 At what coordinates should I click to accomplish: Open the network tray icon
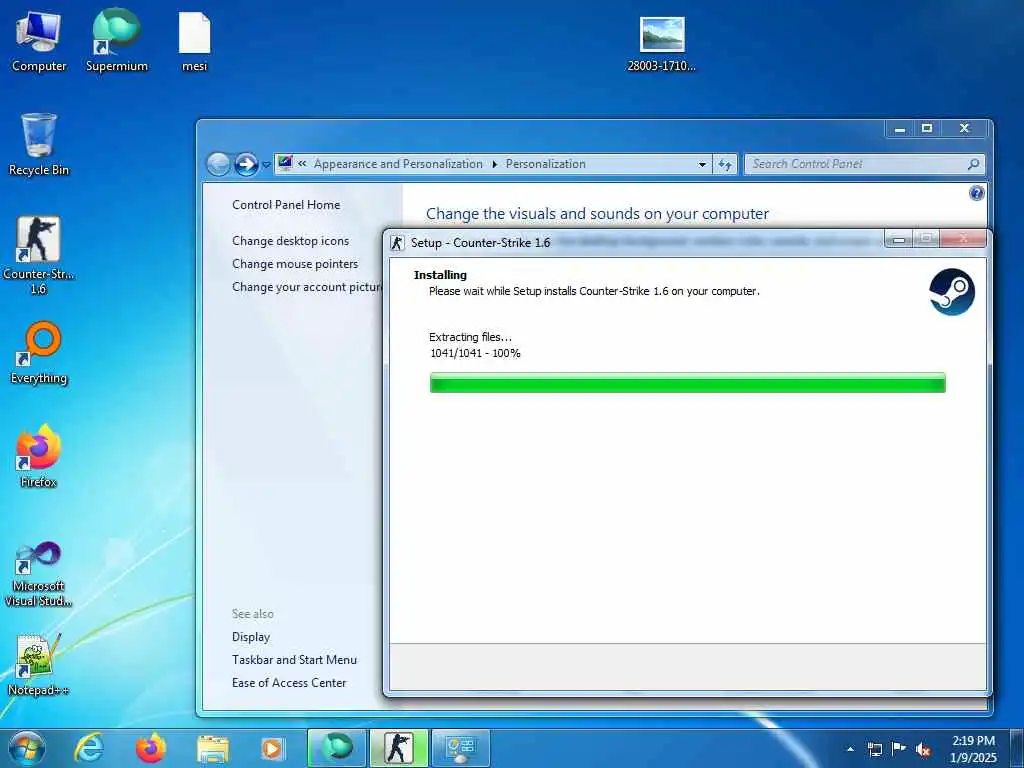click(x=874, y=749)
